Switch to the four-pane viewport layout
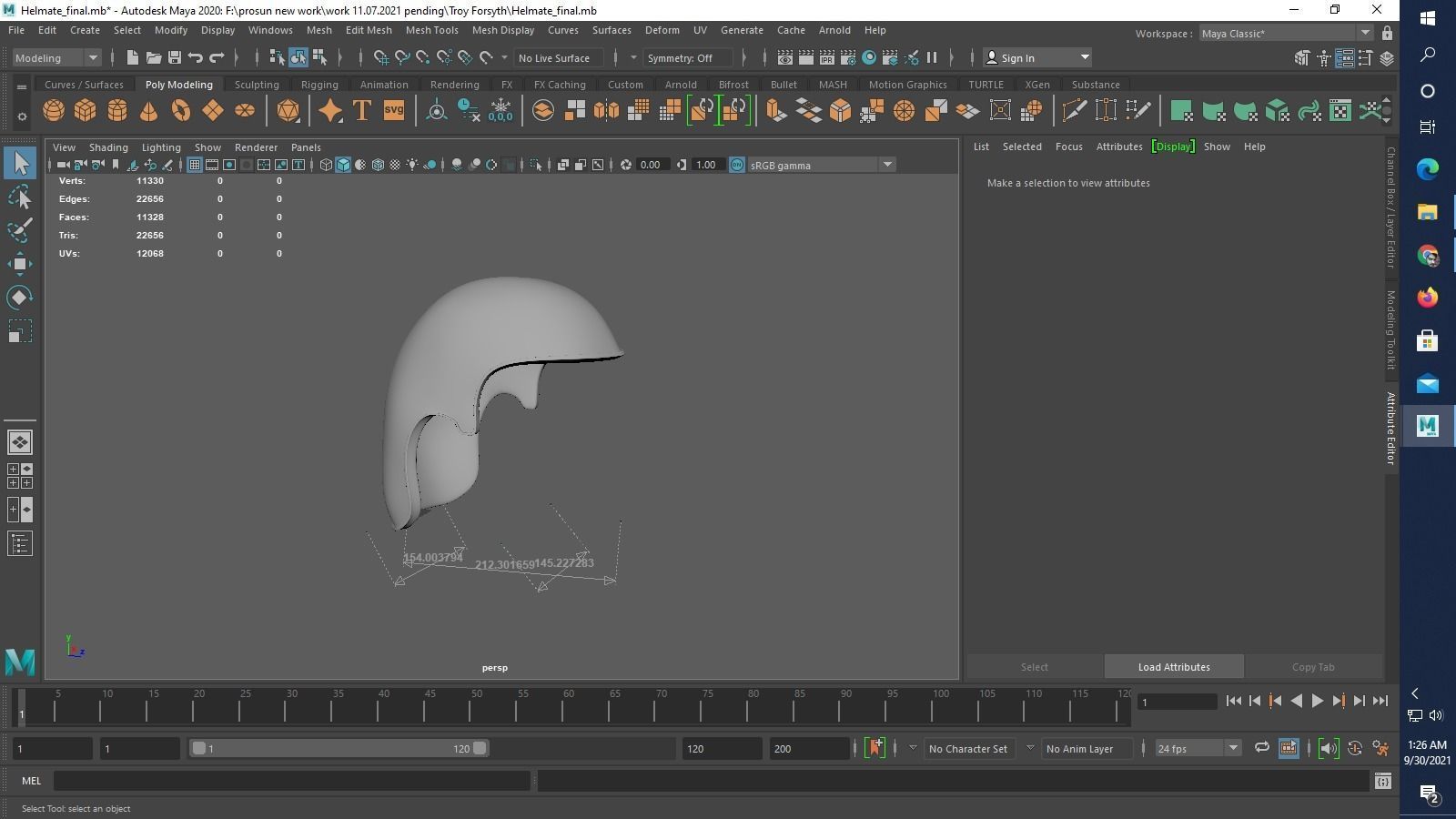1456x819 pixels. [20, 476]
